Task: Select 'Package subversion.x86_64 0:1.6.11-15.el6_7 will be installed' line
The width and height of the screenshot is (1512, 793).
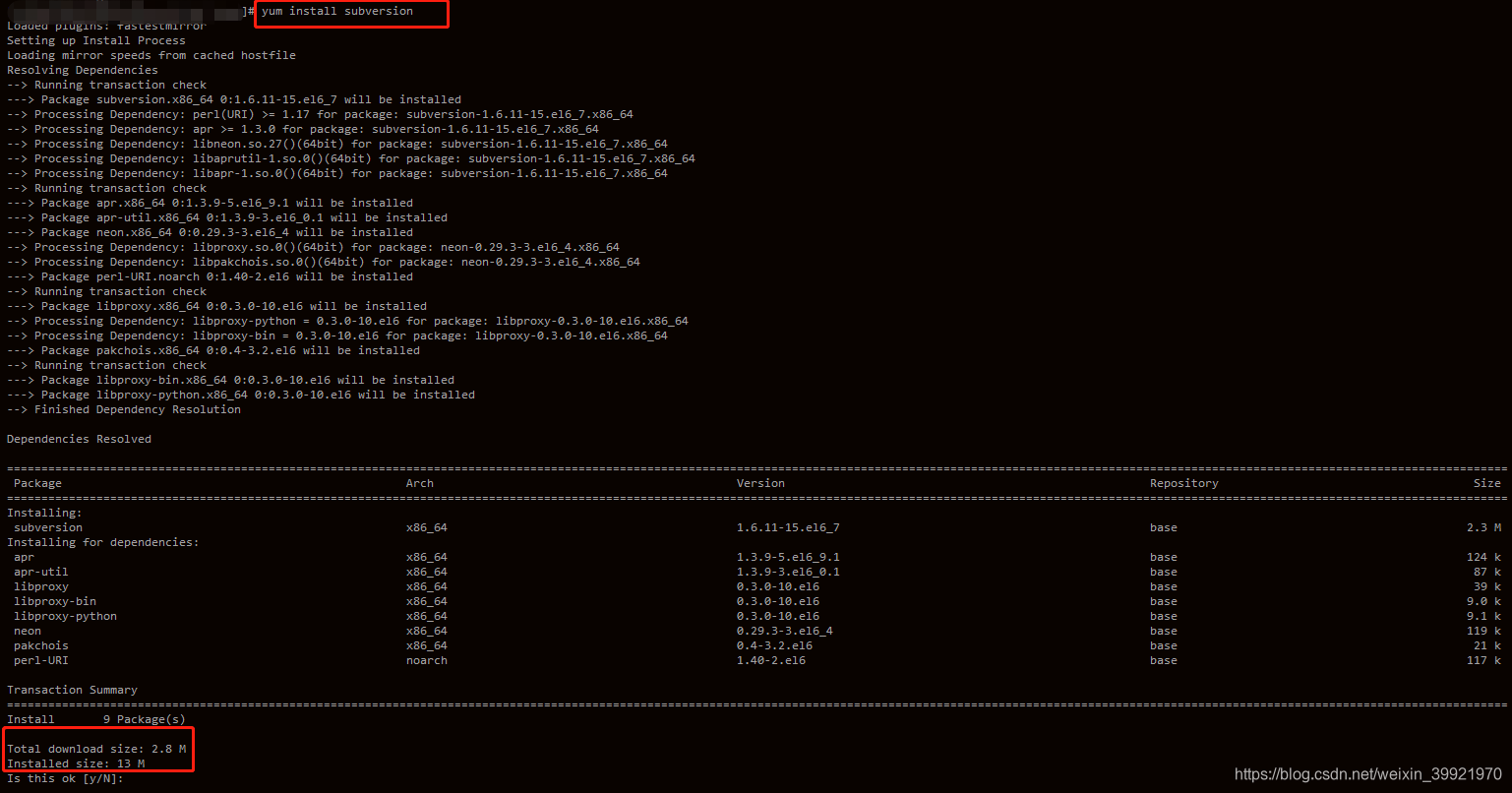Action: point(234,99)
